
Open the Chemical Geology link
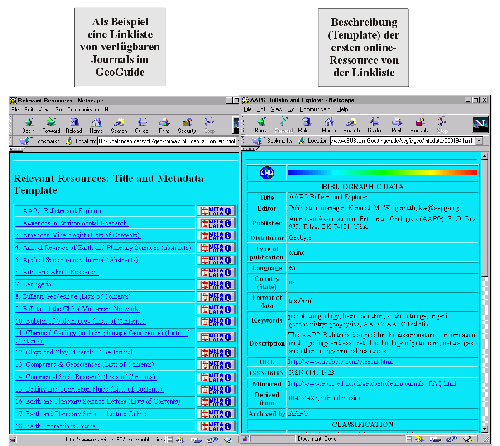(102, 337)
